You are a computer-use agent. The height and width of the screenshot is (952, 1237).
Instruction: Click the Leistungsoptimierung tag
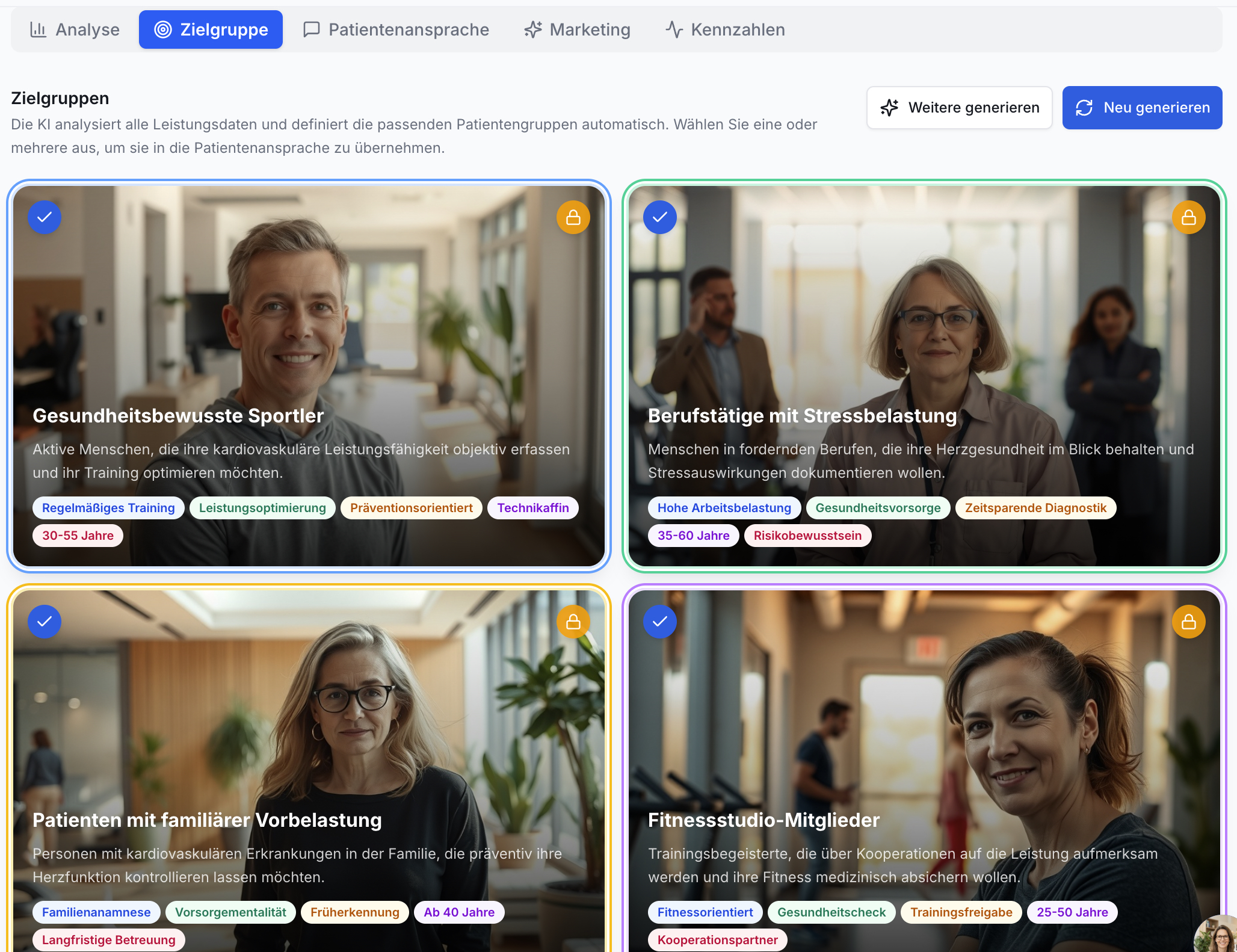262,508
